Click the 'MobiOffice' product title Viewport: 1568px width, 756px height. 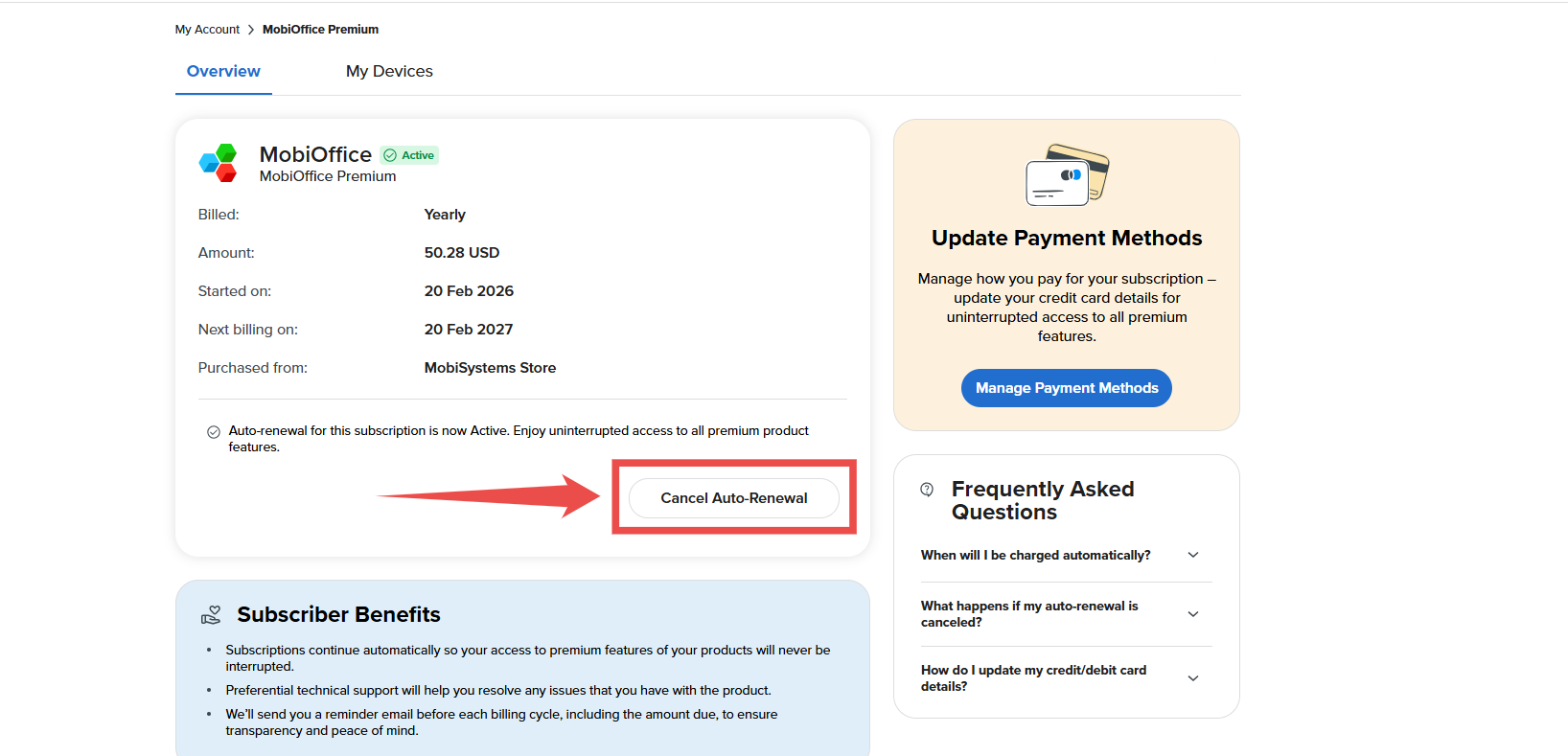(315, 154)
